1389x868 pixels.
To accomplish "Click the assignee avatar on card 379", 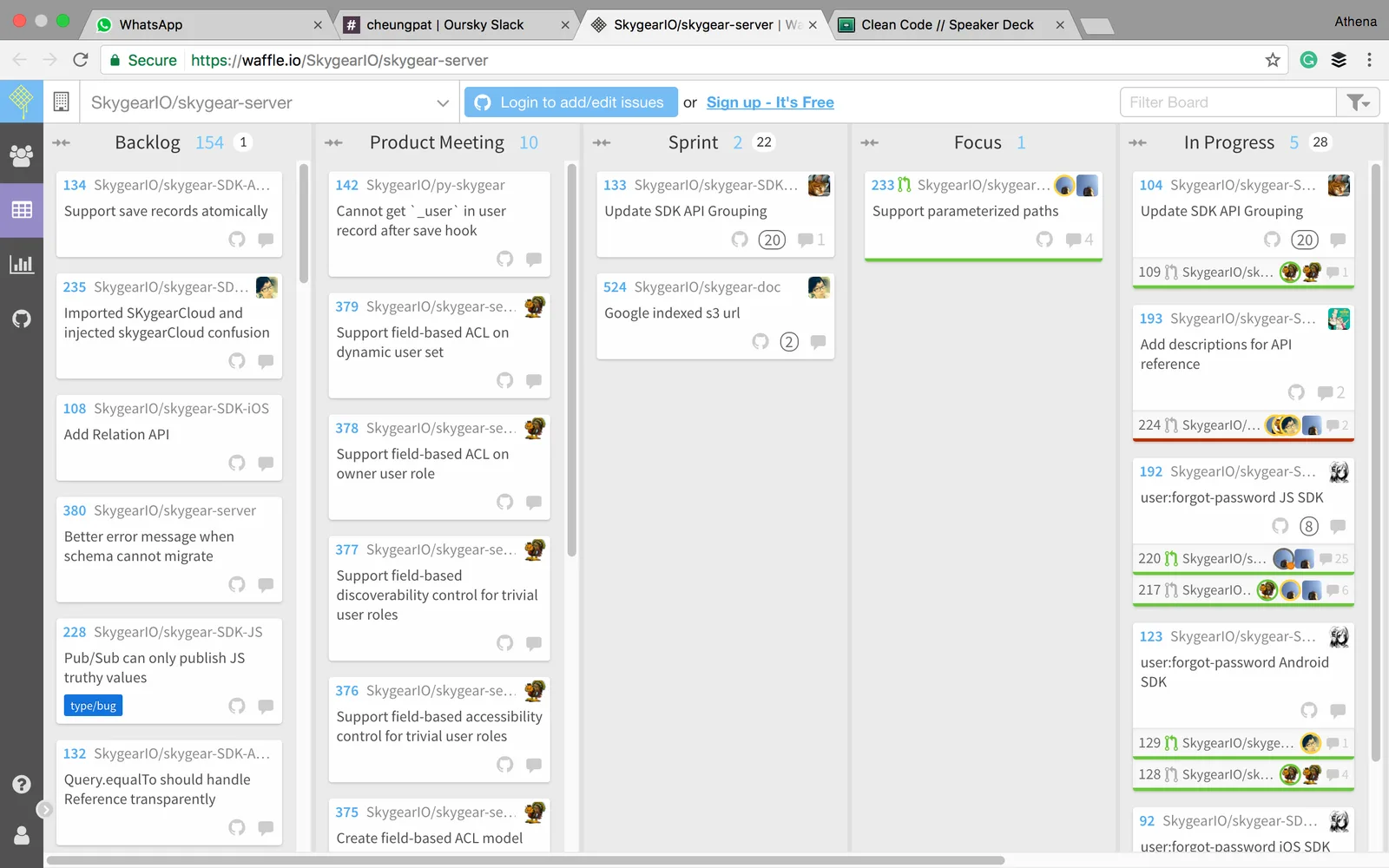I will click(535, 306).
